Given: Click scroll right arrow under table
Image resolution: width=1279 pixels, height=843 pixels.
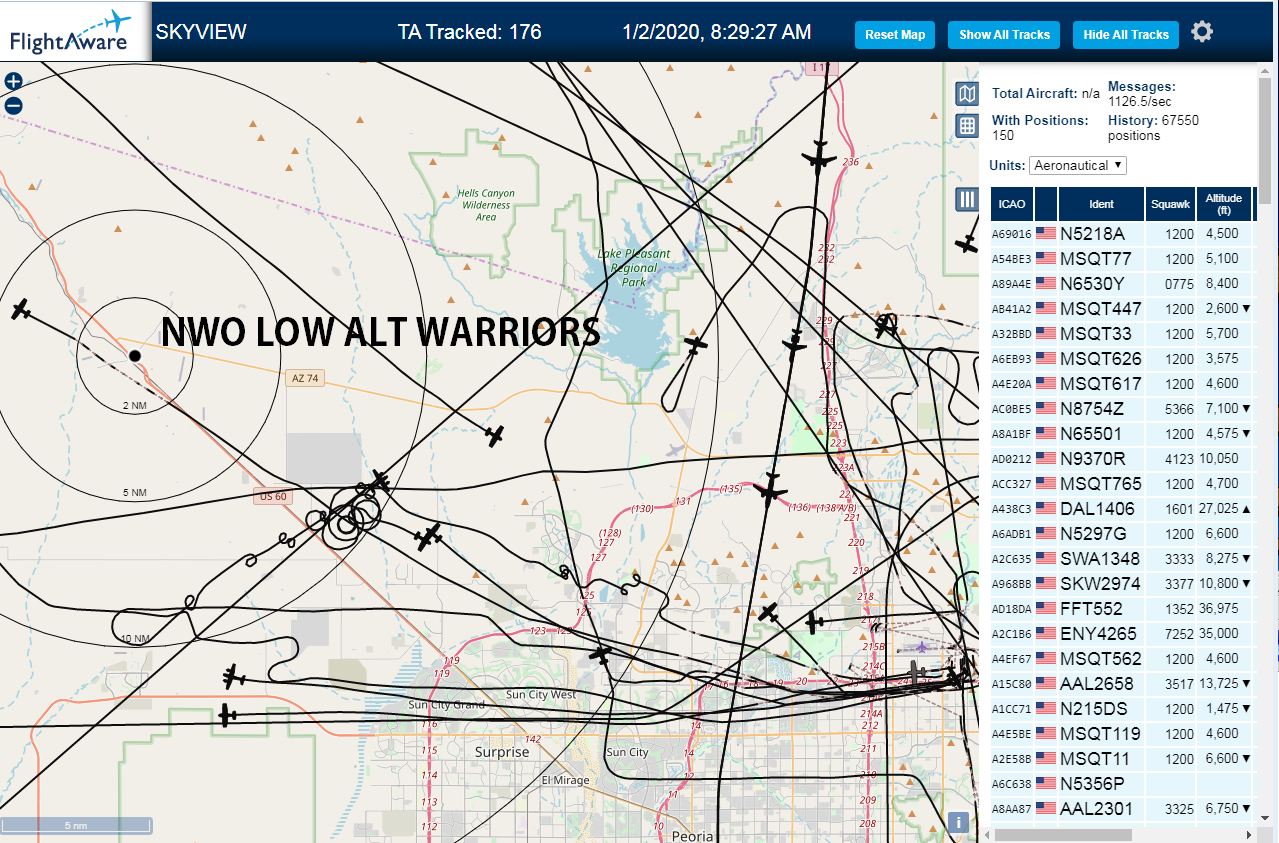Looking at the screenshot, I should (x=1247, y=834).
